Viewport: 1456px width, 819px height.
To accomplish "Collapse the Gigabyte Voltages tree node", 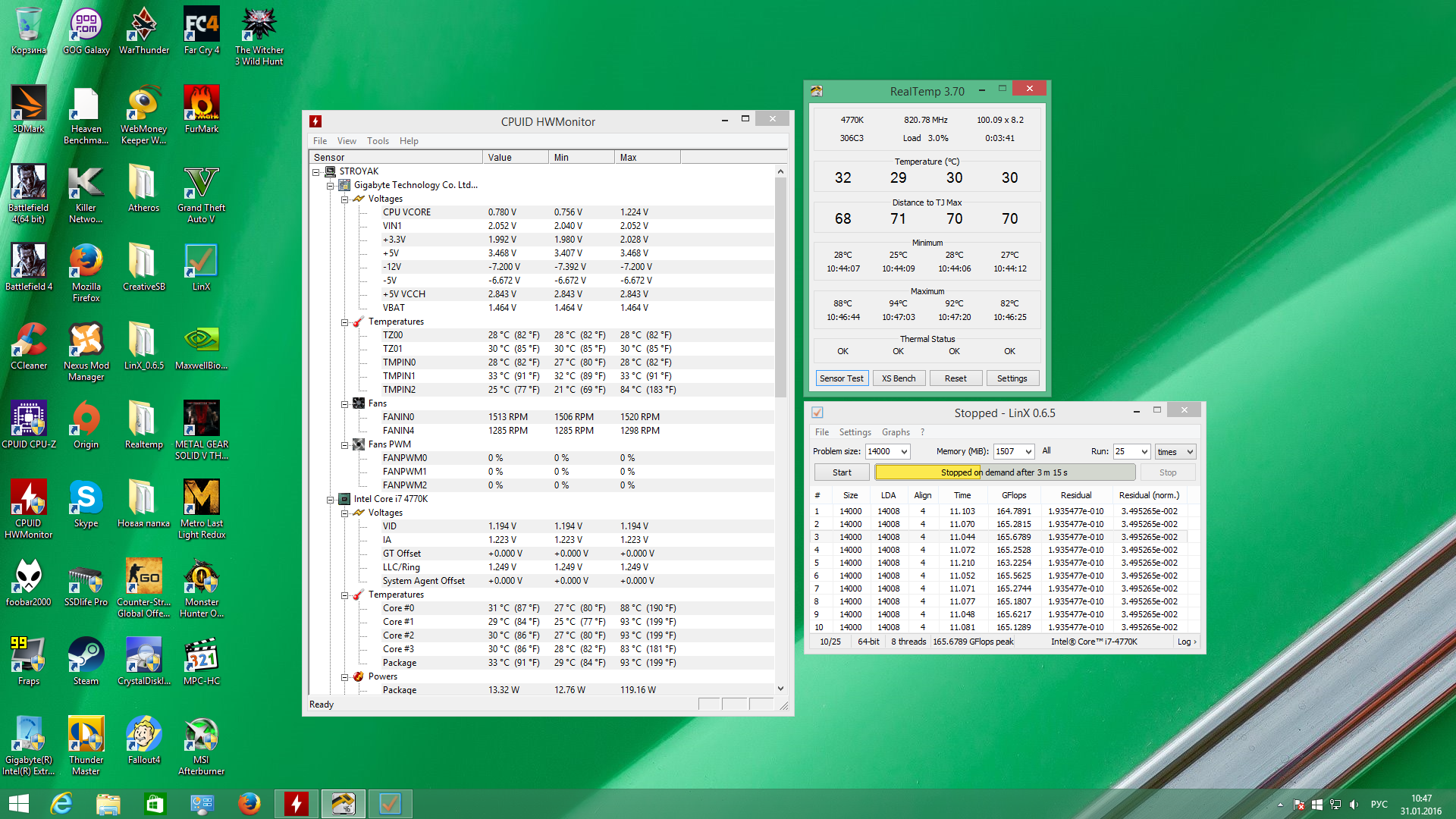I will pos(344,199).
